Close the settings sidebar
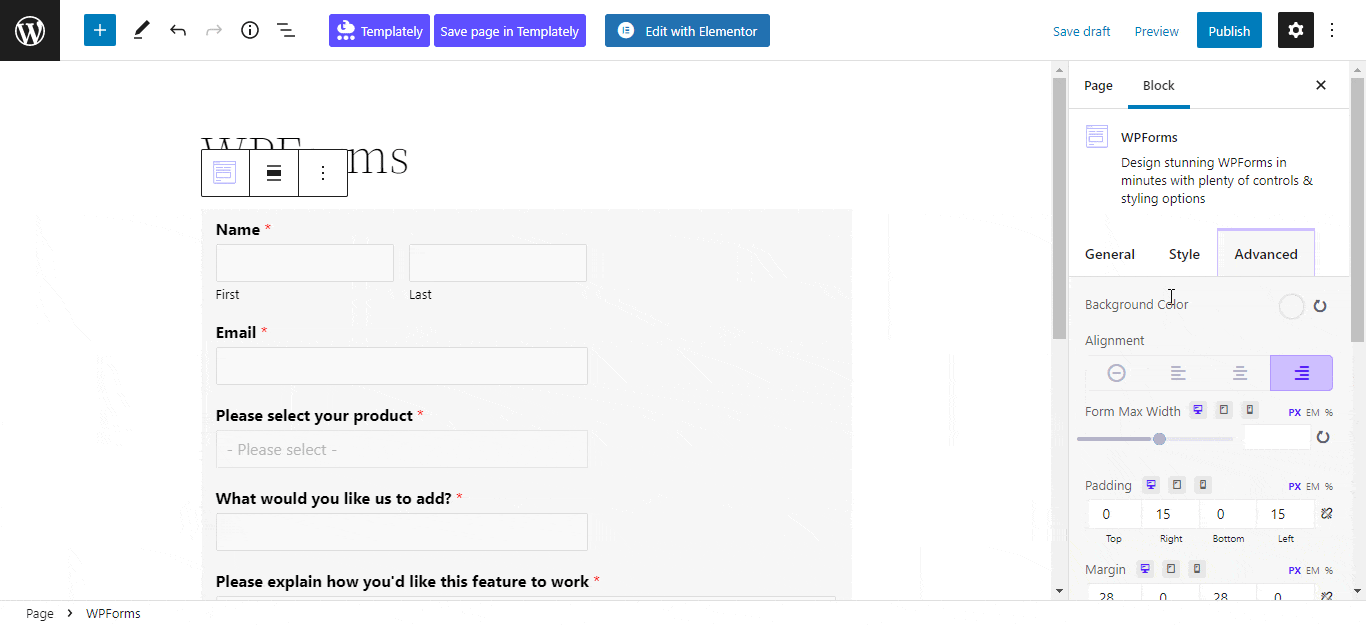This screenshot has height=625, width=1366. (x=1321, y=85)
